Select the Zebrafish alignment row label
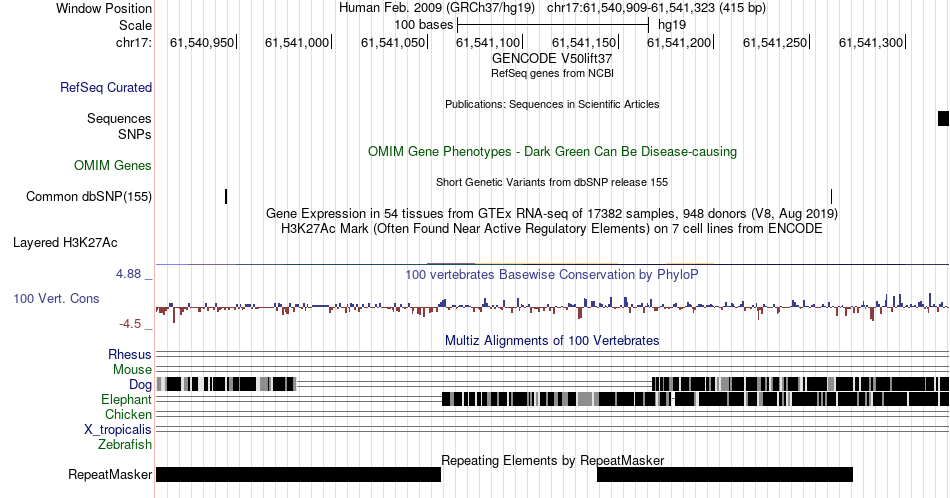The height and width of the screenshot is (498, 950). [125, 444]
